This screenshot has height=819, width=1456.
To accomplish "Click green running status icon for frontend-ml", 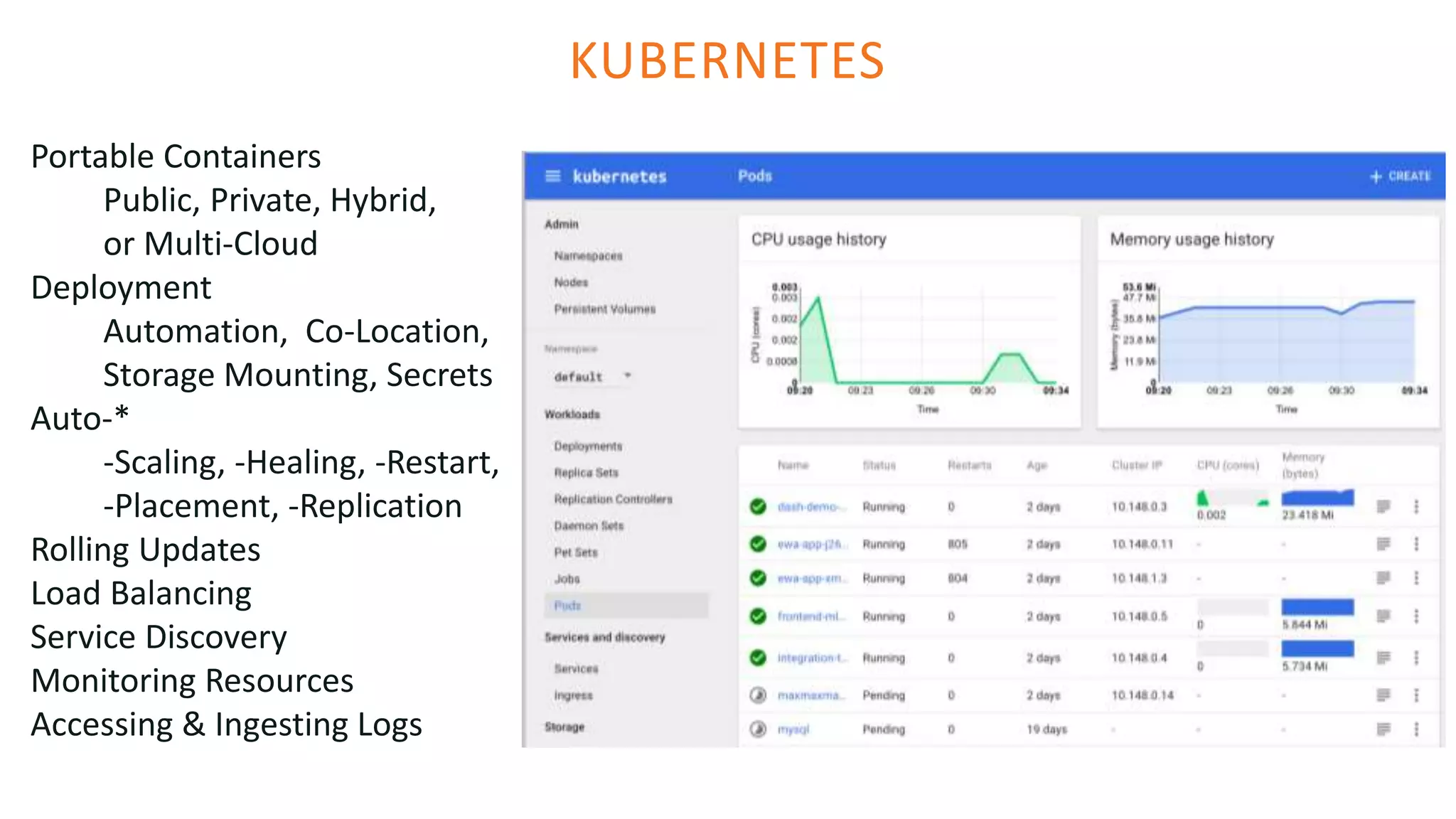I will tap(758, 616).
